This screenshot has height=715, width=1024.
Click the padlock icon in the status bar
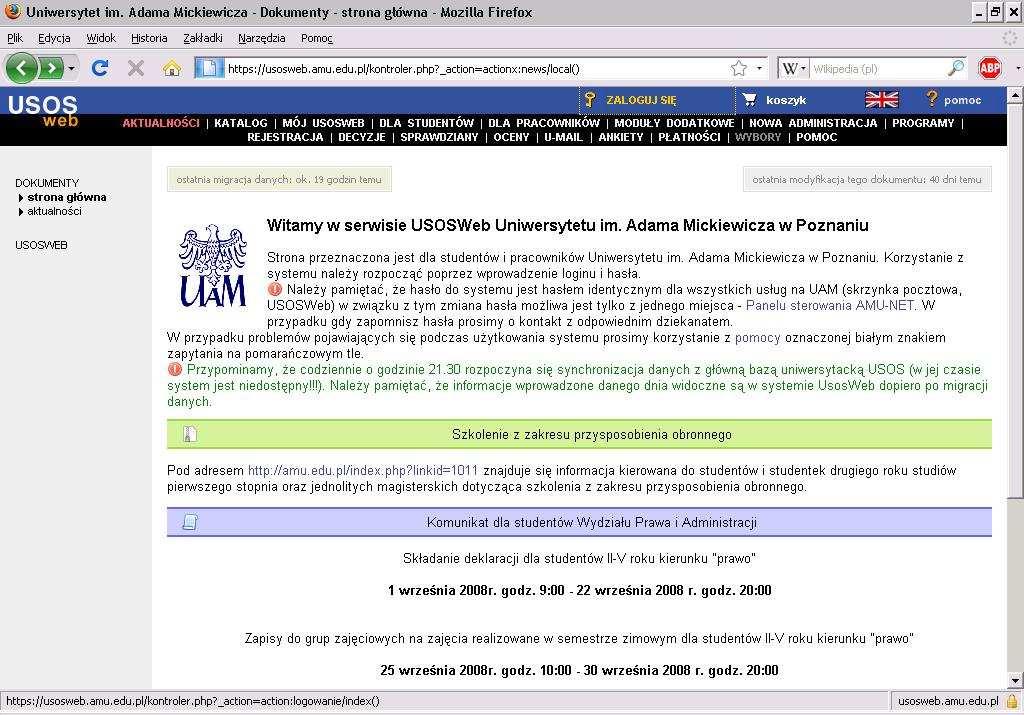[x=1012, y=701]
